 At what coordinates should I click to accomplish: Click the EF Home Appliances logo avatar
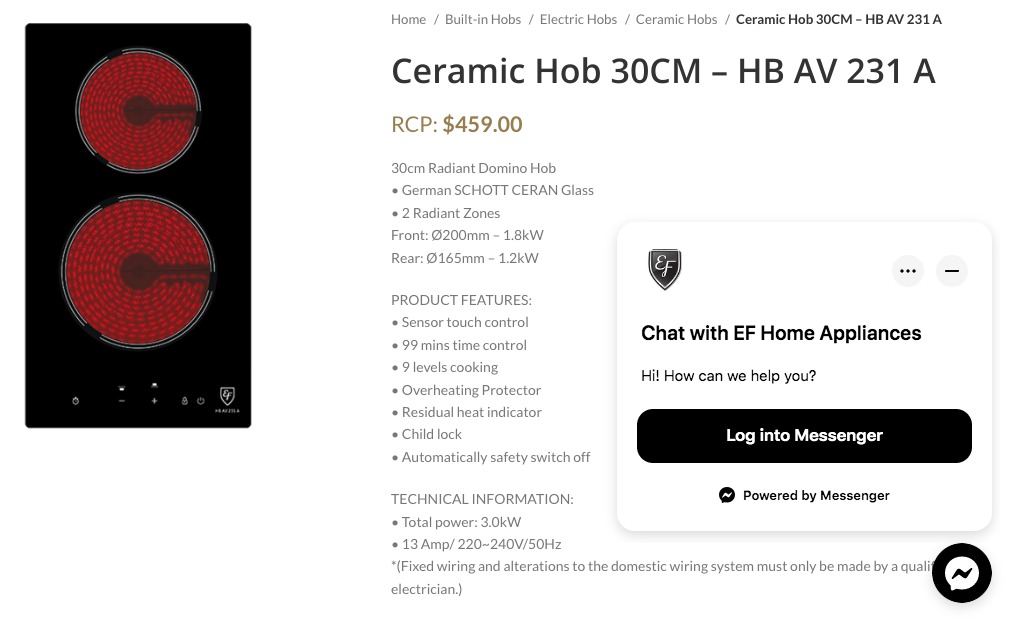[x=664, y=269]
